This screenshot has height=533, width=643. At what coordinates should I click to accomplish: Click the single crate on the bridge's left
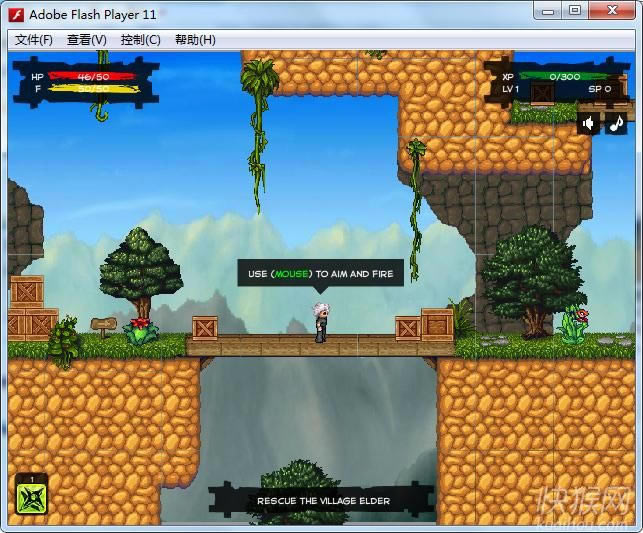tap(205, 328)
